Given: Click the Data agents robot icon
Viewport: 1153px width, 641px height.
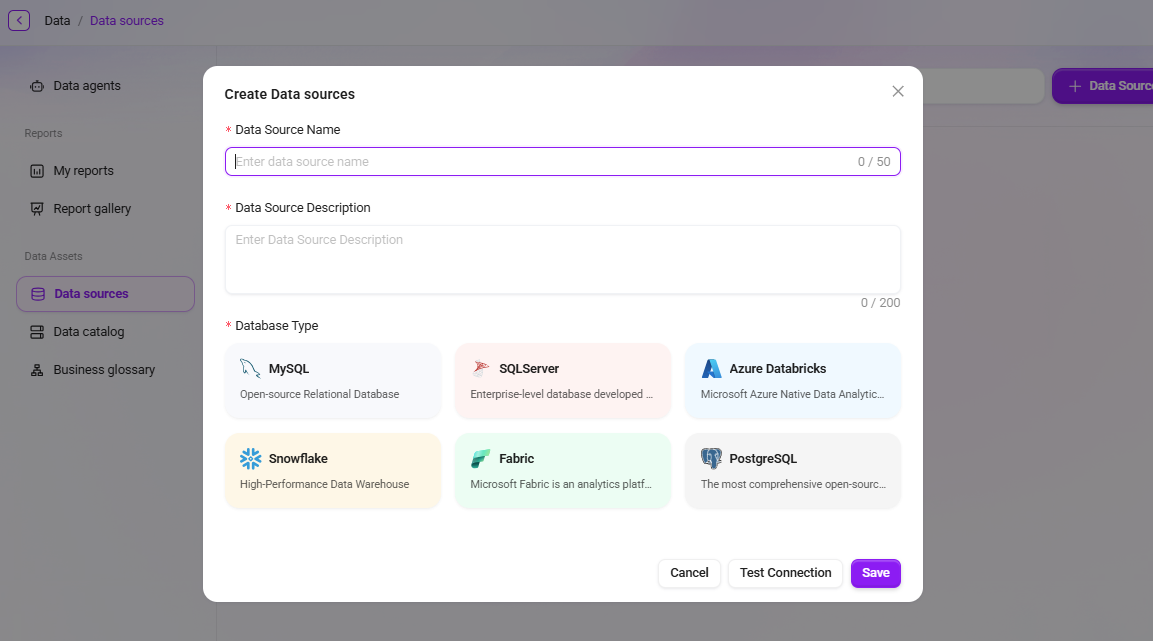Looking at the screenshot, I should pyautogui.click(x=37, y=86).
